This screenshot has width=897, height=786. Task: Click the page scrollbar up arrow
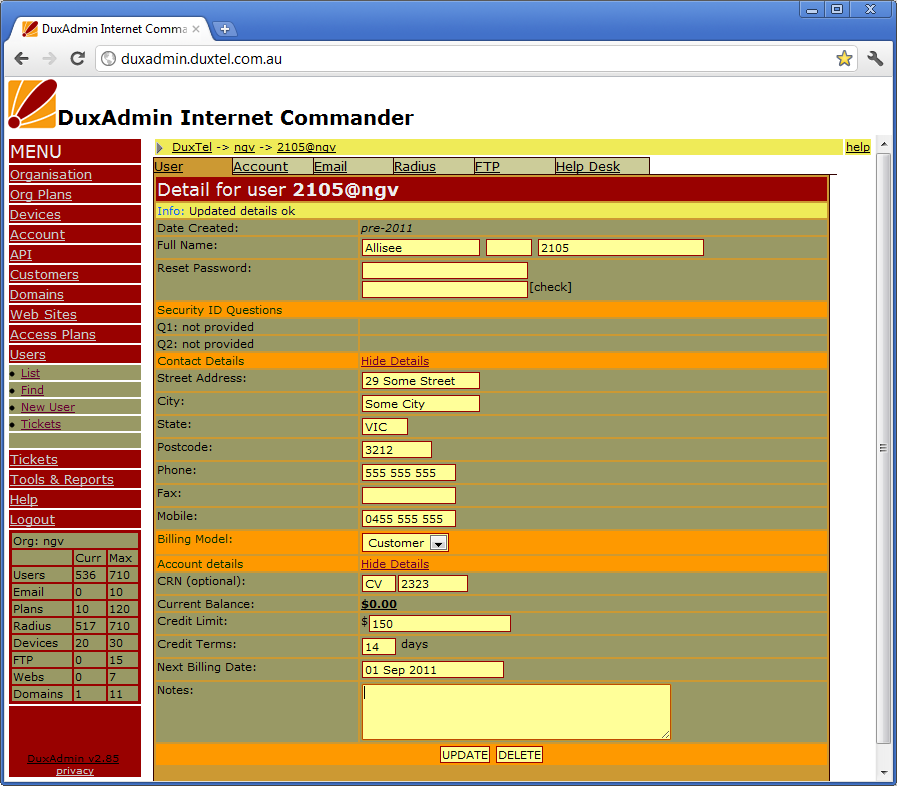pyautogui.click(x=884, y=145)
